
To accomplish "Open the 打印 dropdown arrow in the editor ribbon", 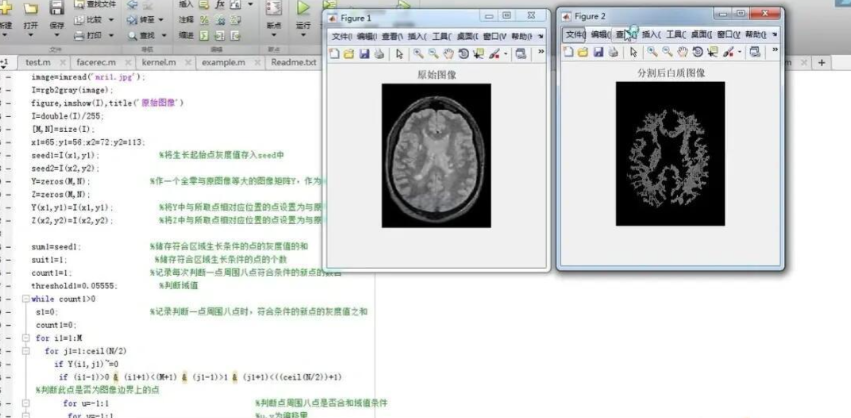I will [x=111, y=35].
